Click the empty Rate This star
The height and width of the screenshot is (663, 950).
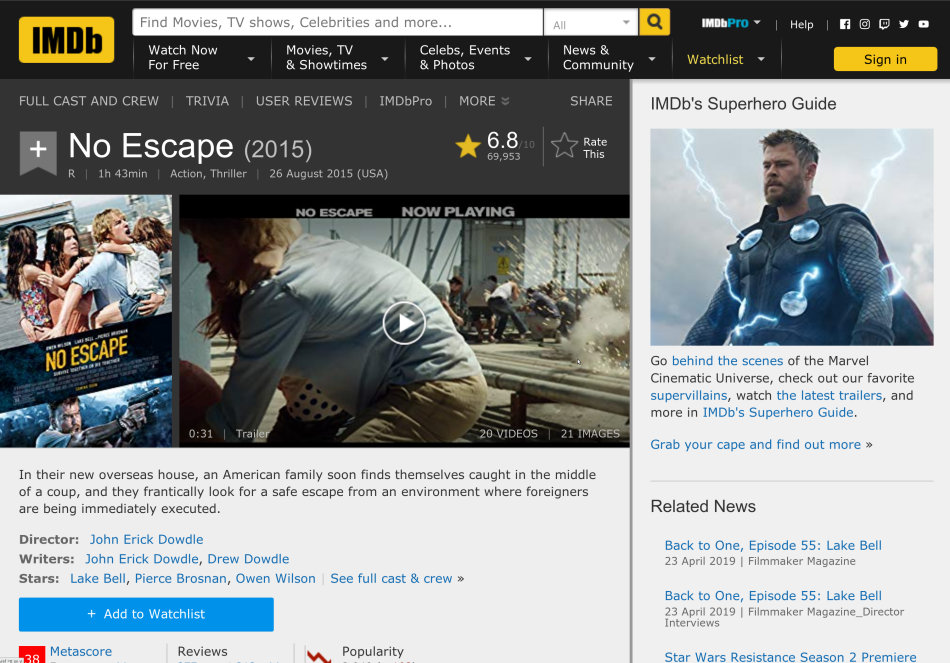[x=564, y=146]
